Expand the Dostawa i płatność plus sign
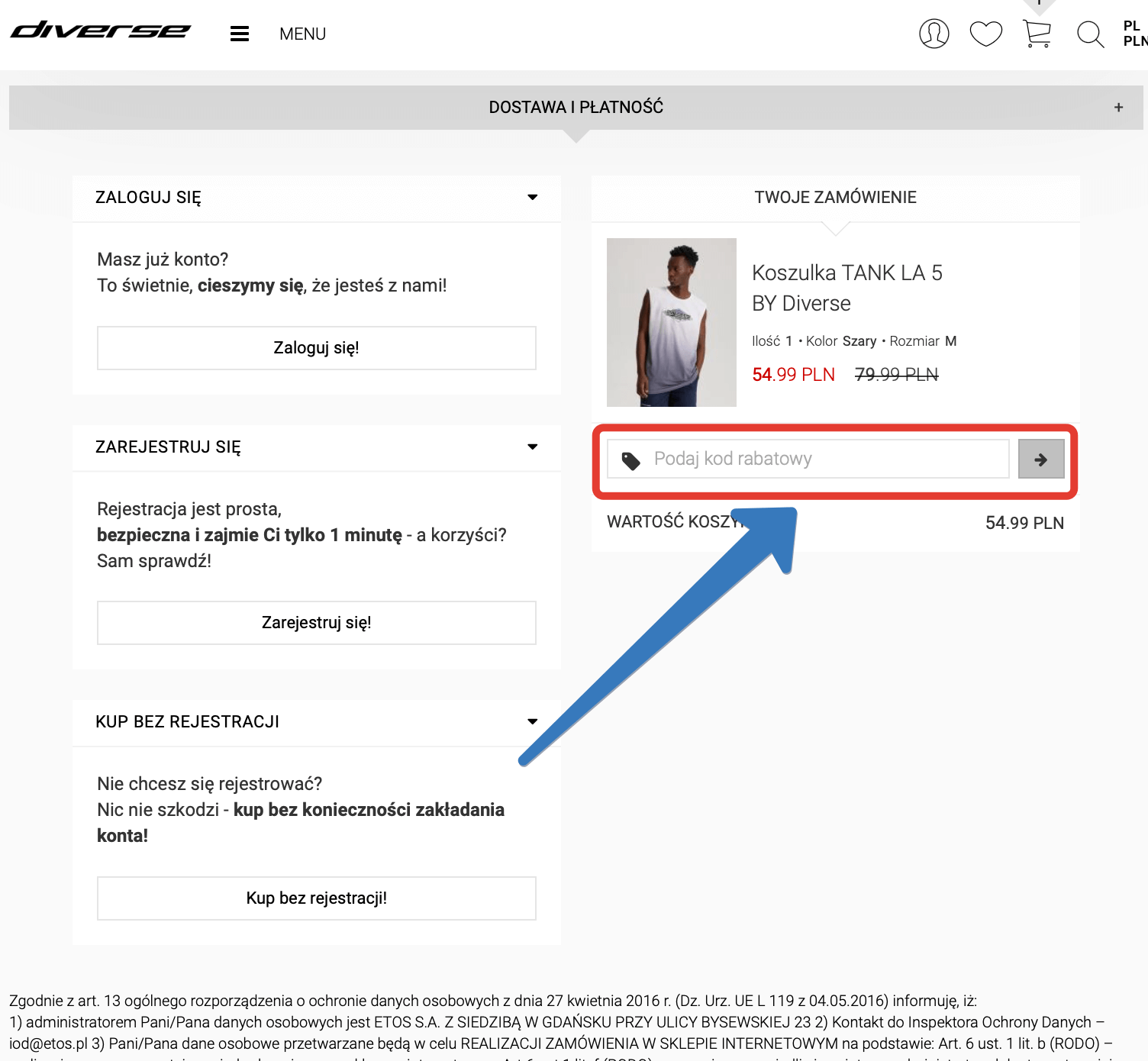Image resolution: width=1148 pixels, height=1061 pixels. (1118, 108)
